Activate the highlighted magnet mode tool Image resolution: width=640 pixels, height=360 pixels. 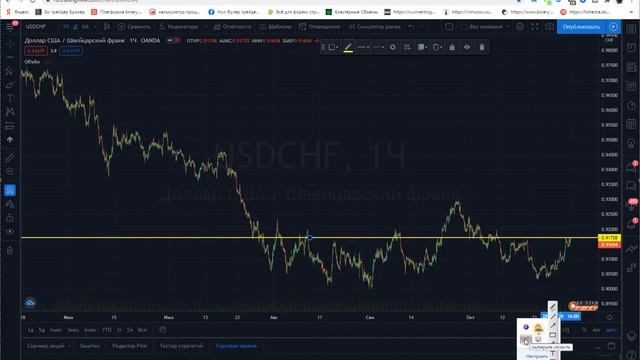[x=10, y=190]
